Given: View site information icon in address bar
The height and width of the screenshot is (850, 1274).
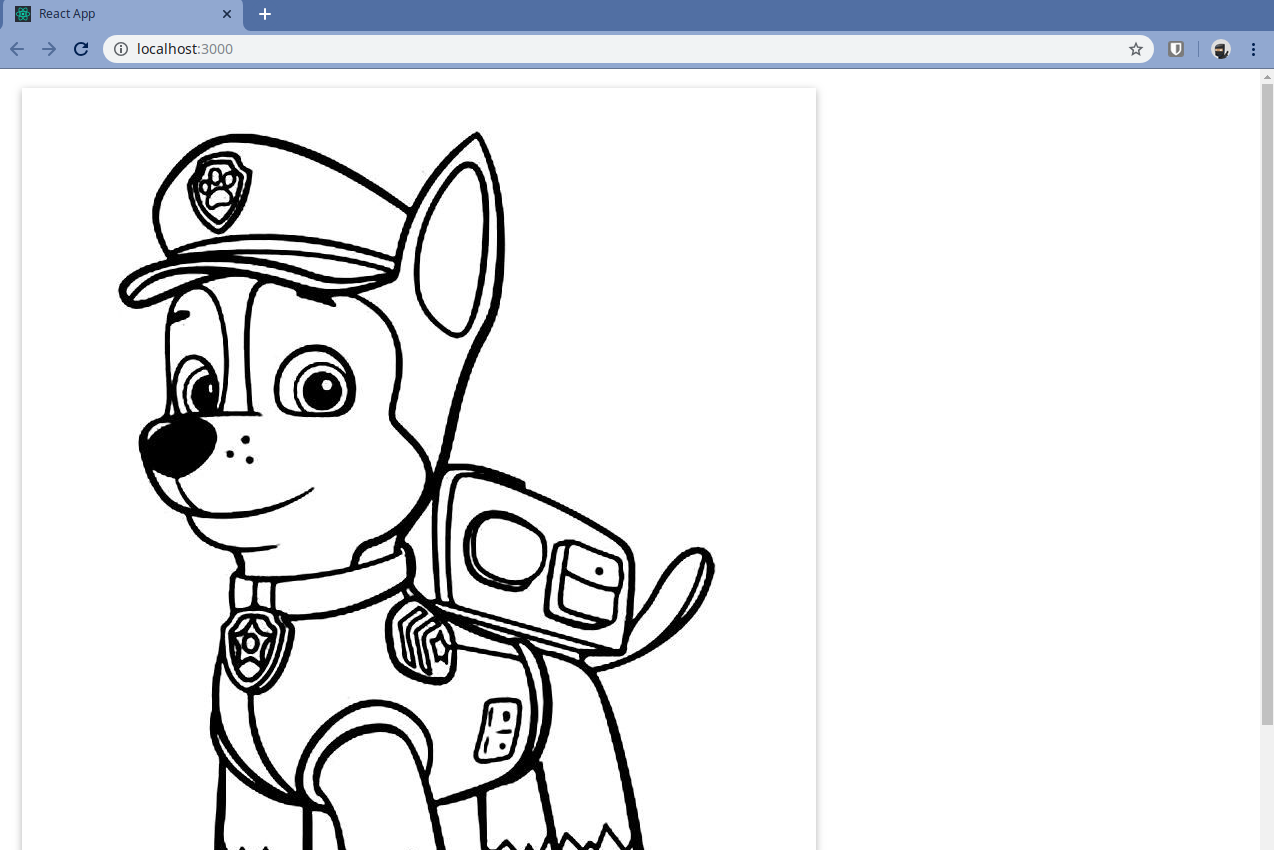Looking at the screenshot, I should point(121,49).
